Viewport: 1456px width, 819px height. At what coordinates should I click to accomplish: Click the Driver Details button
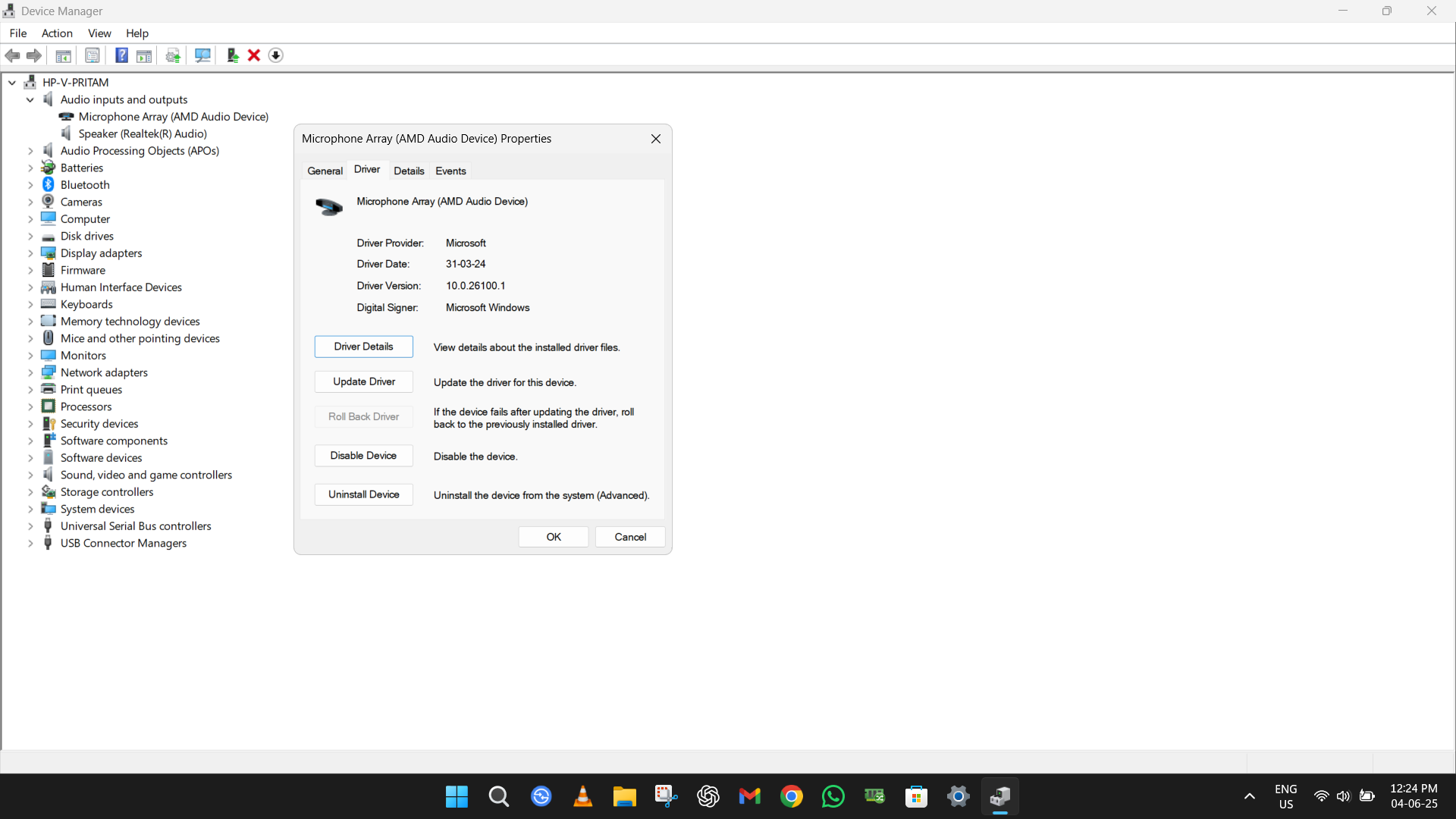(363, 347)
